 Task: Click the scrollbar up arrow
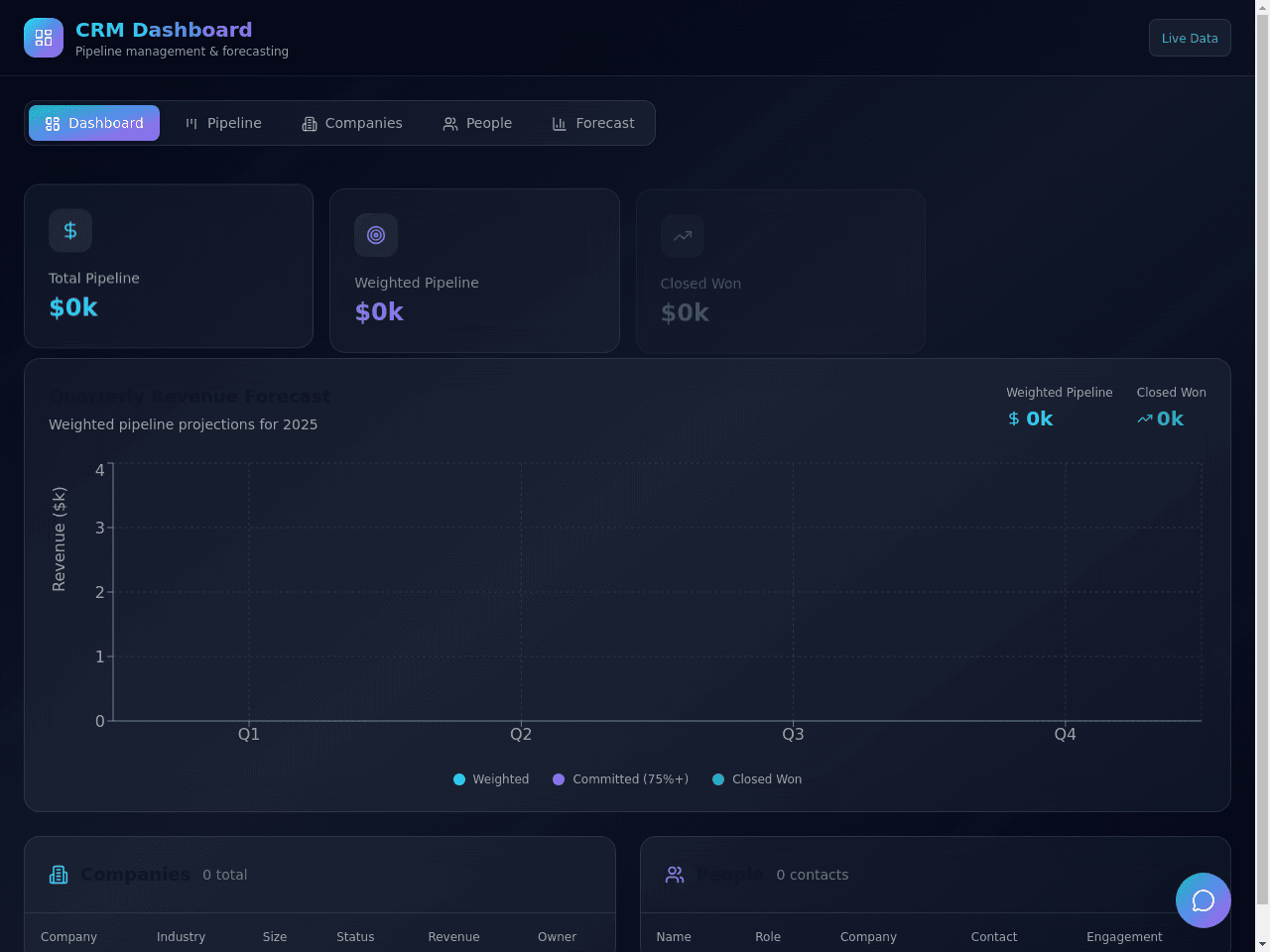[x=1262, y=8]
